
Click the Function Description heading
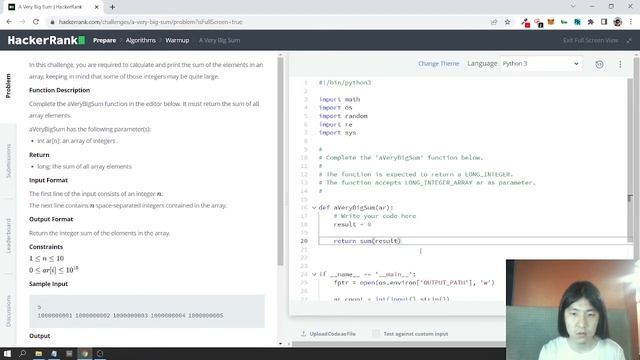60,90
